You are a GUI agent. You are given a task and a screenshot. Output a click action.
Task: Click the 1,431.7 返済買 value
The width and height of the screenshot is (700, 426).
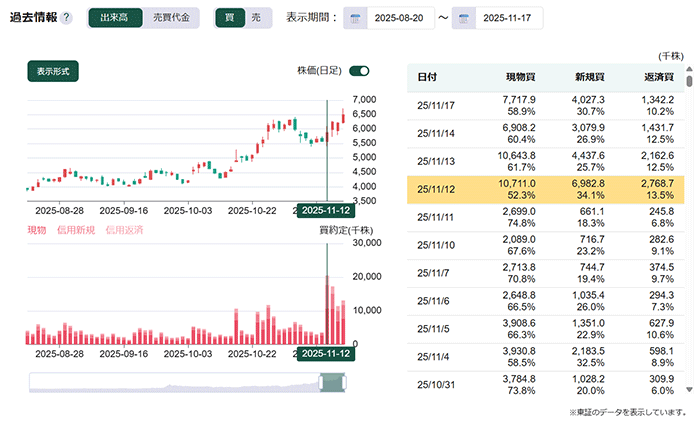(657, 128)
